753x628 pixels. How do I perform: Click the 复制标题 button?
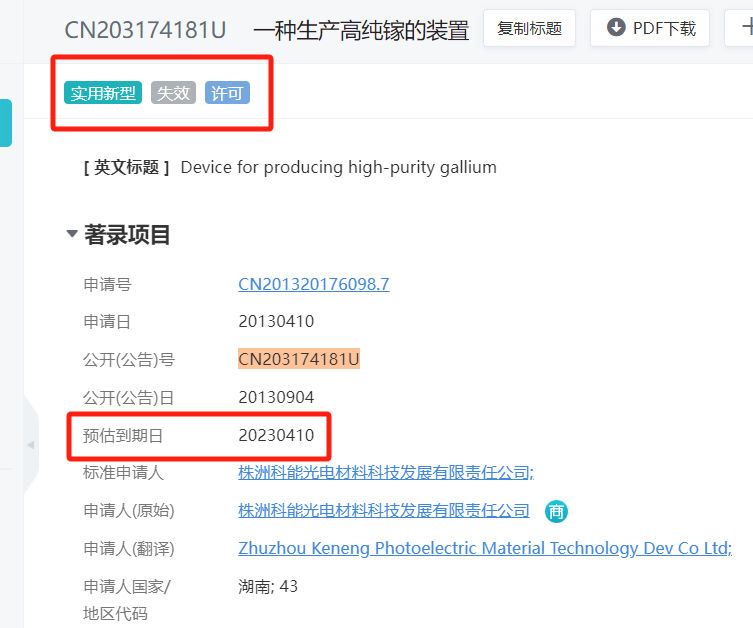[x=529, y=28]
